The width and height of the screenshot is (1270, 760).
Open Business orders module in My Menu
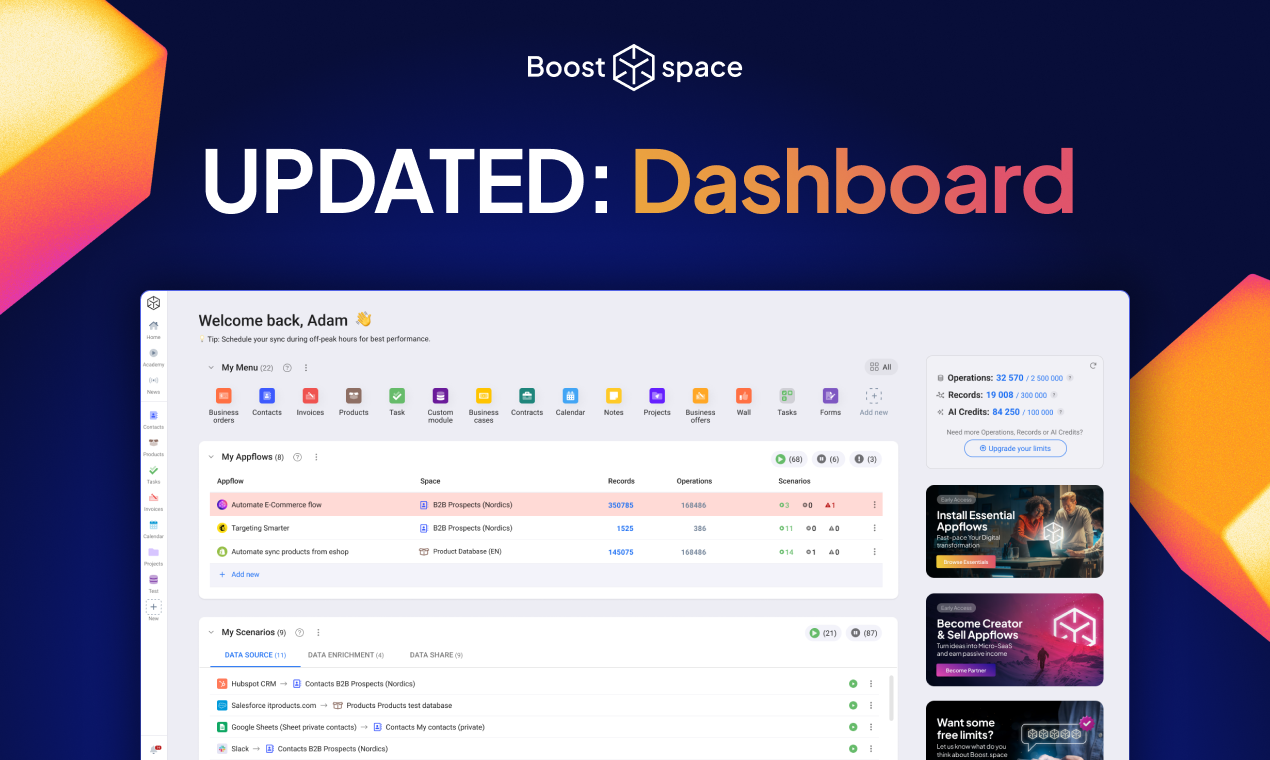click(x=224, y=404)
